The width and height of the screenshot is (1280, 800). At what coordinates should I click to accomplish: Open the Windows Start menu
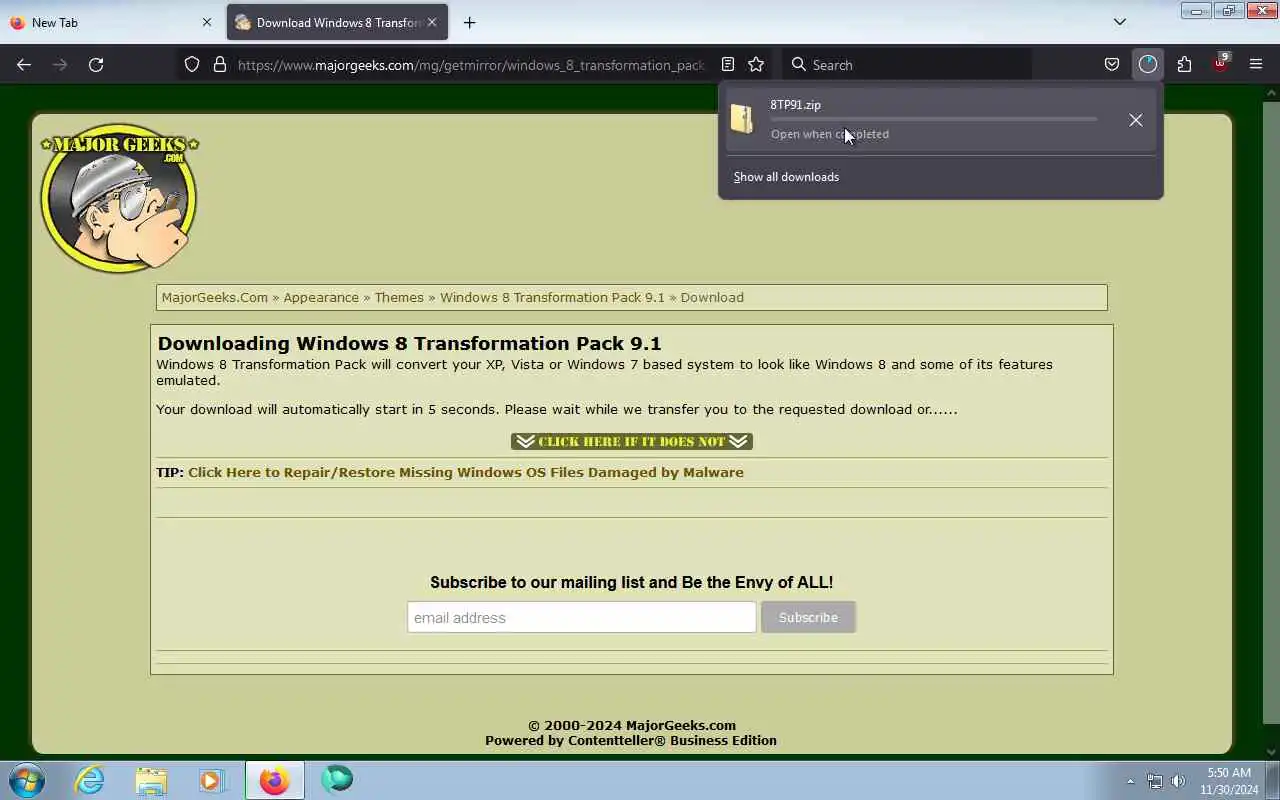[26, 780]
